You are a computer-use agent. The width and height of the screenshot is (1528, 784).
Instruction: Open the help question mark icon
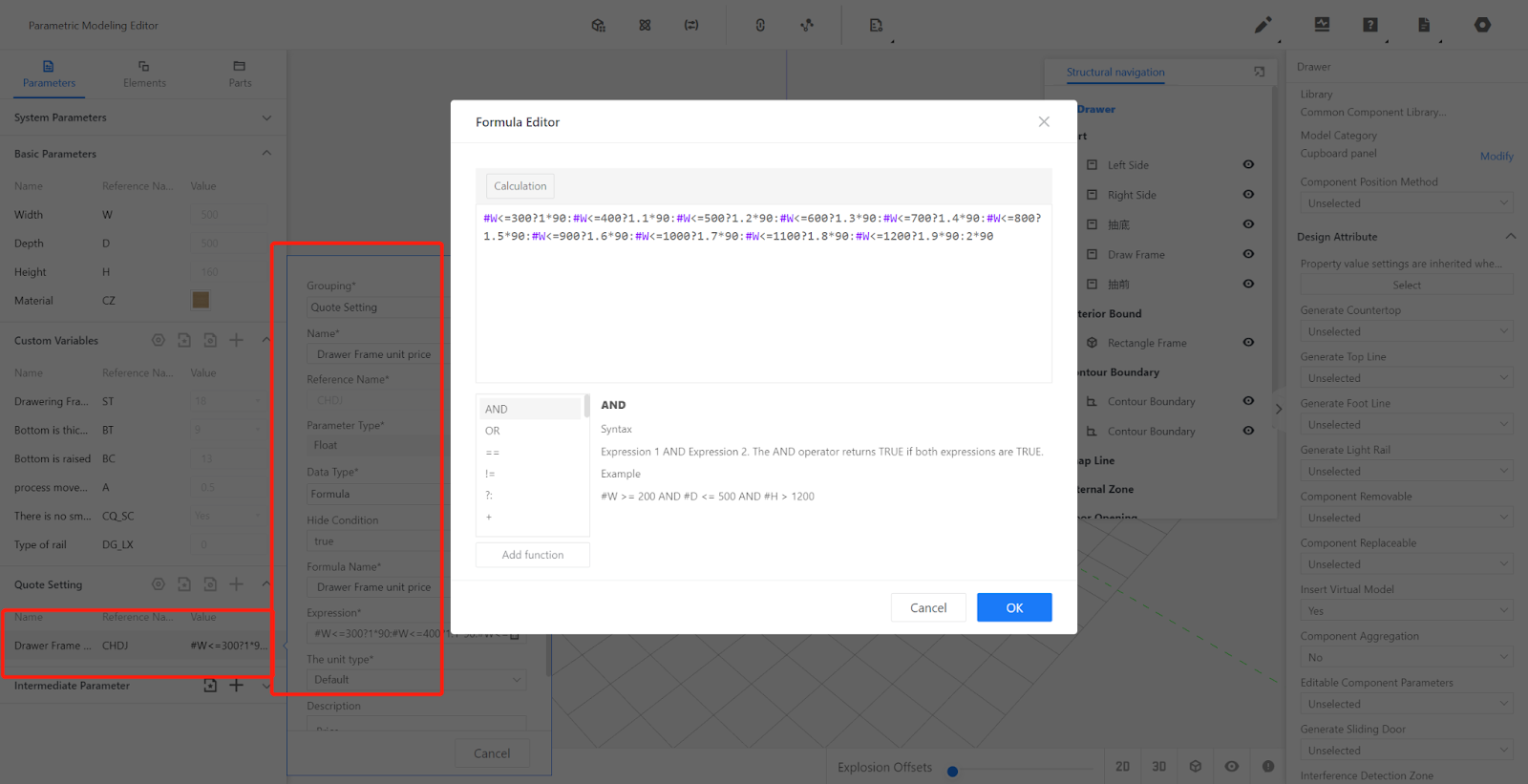[x=1370, y=26]
